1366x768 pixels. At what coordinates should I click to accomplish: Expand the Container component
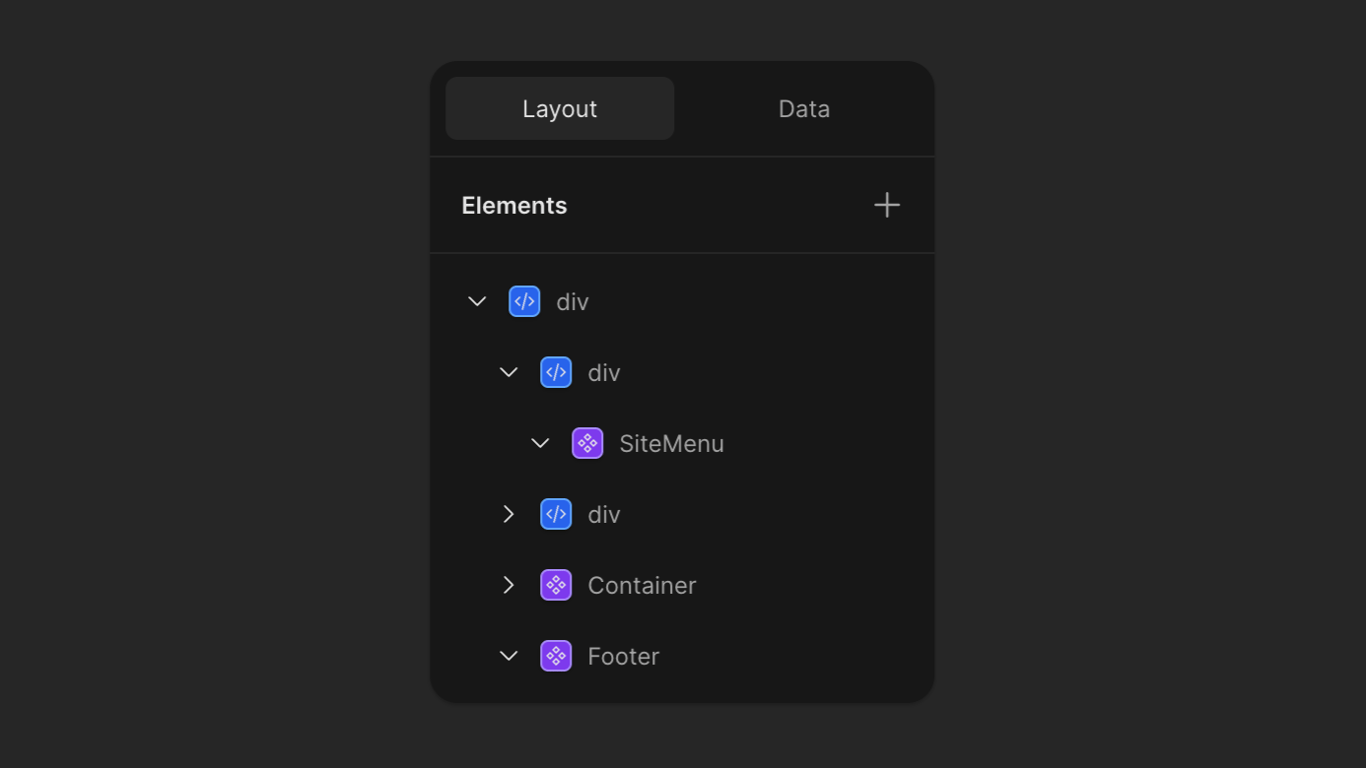pos(508,585)
